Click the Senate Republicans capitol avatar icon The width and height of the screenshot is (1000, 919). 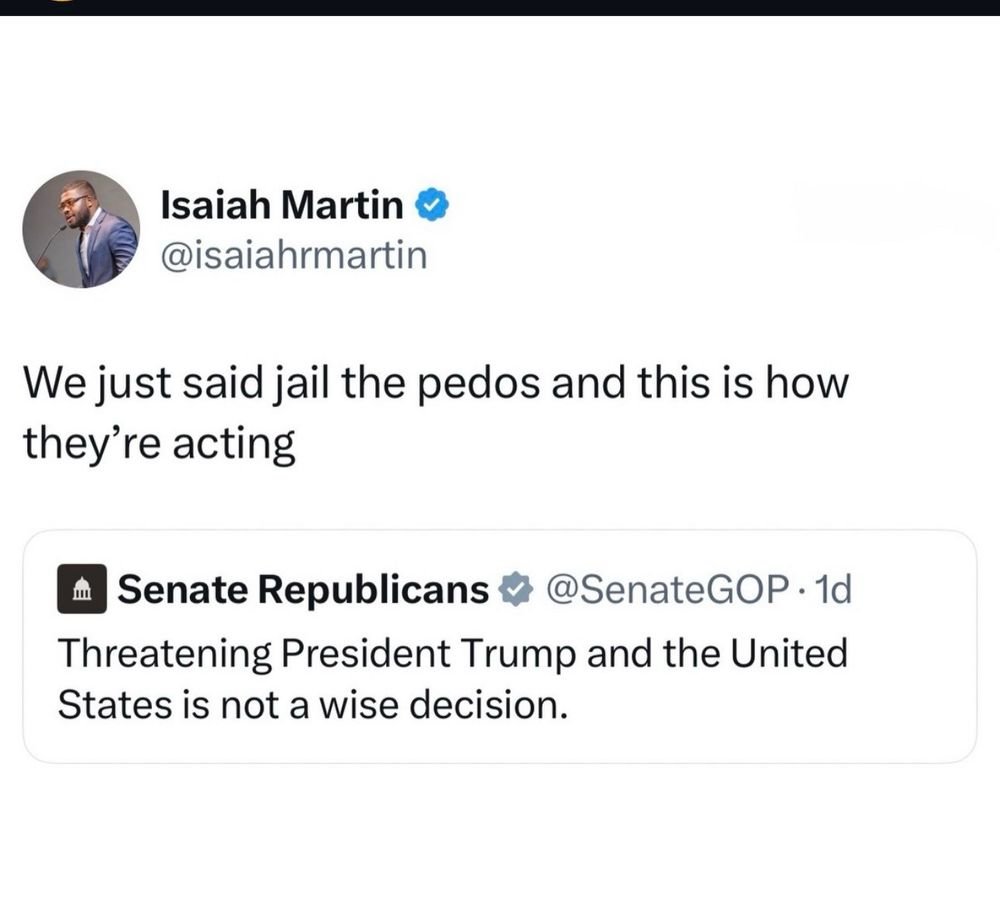[x=83, y=590]
